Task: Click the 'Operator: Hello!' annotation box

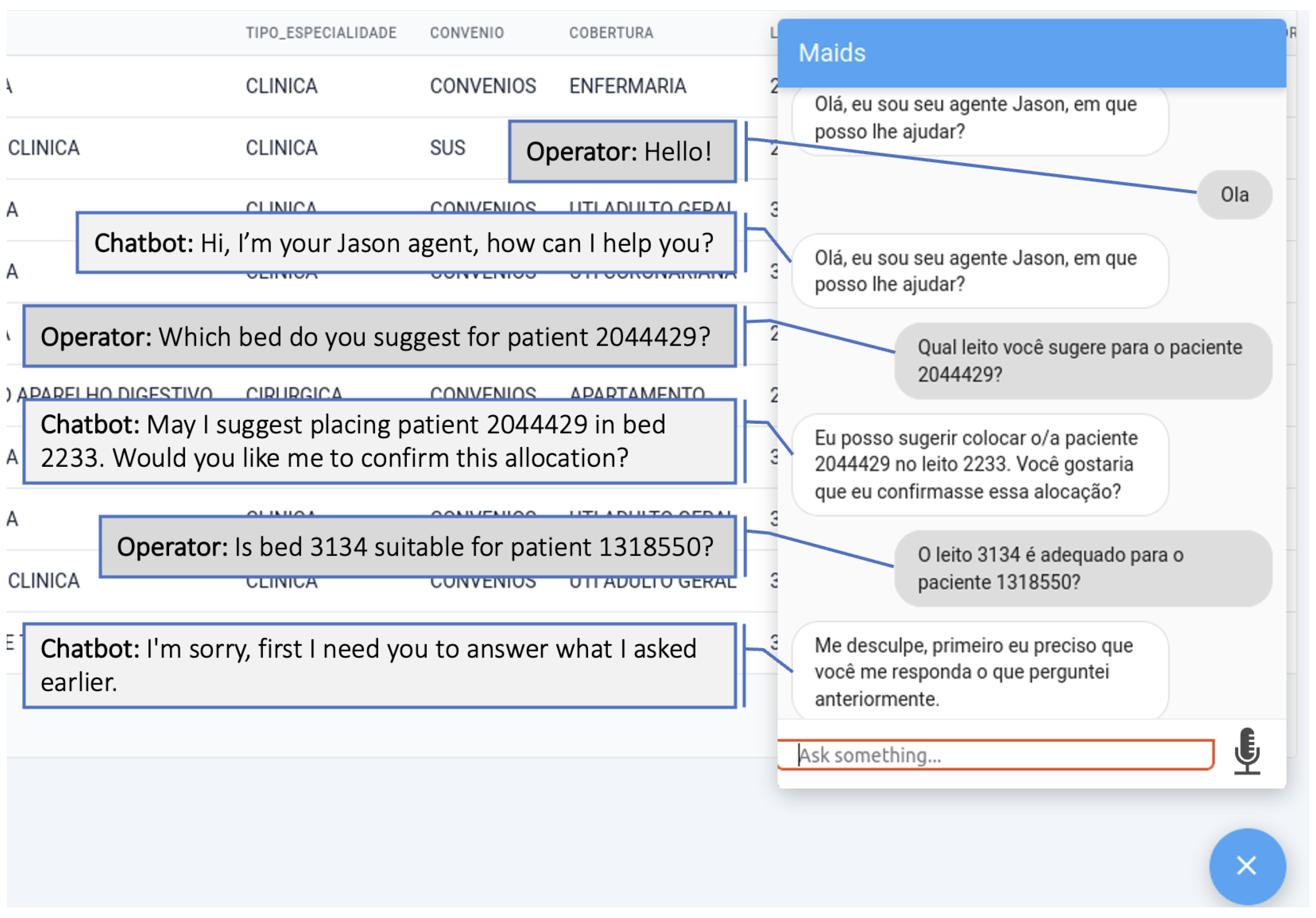Action: (622, 152)
